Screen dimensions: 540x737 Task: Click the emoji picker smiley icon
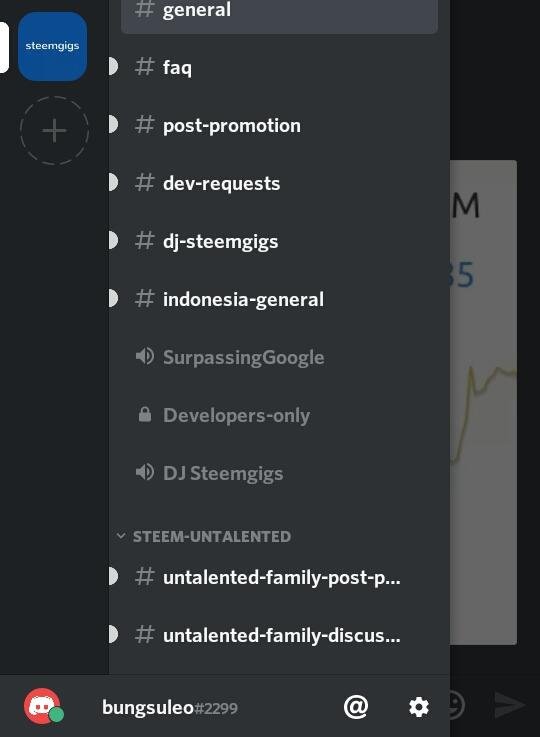(456, 705)
